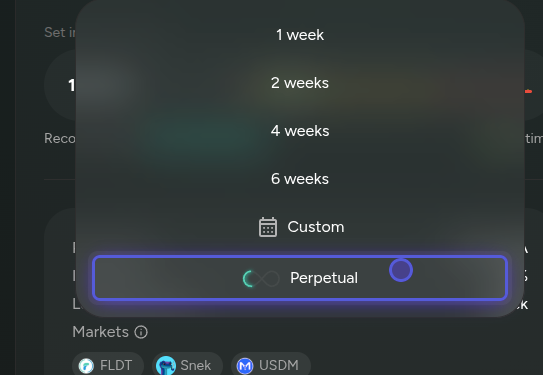Click the partially hidden 'Set in' label
The image size is (543, 375).
coord(60,33)
